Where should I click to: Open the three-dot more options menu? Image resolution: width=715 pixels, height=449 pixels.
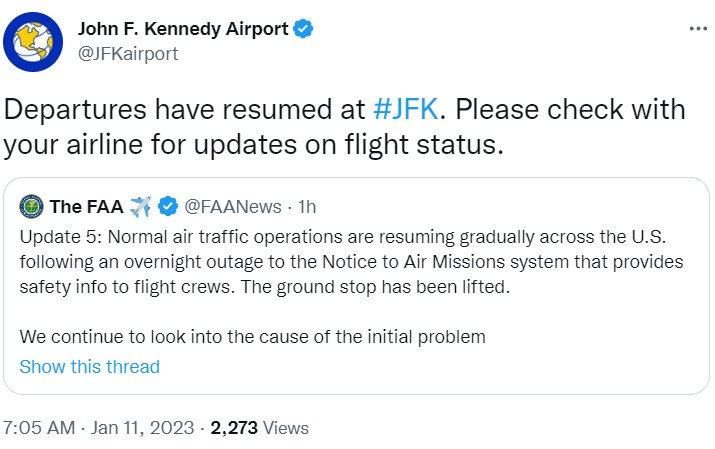point(698,29)
